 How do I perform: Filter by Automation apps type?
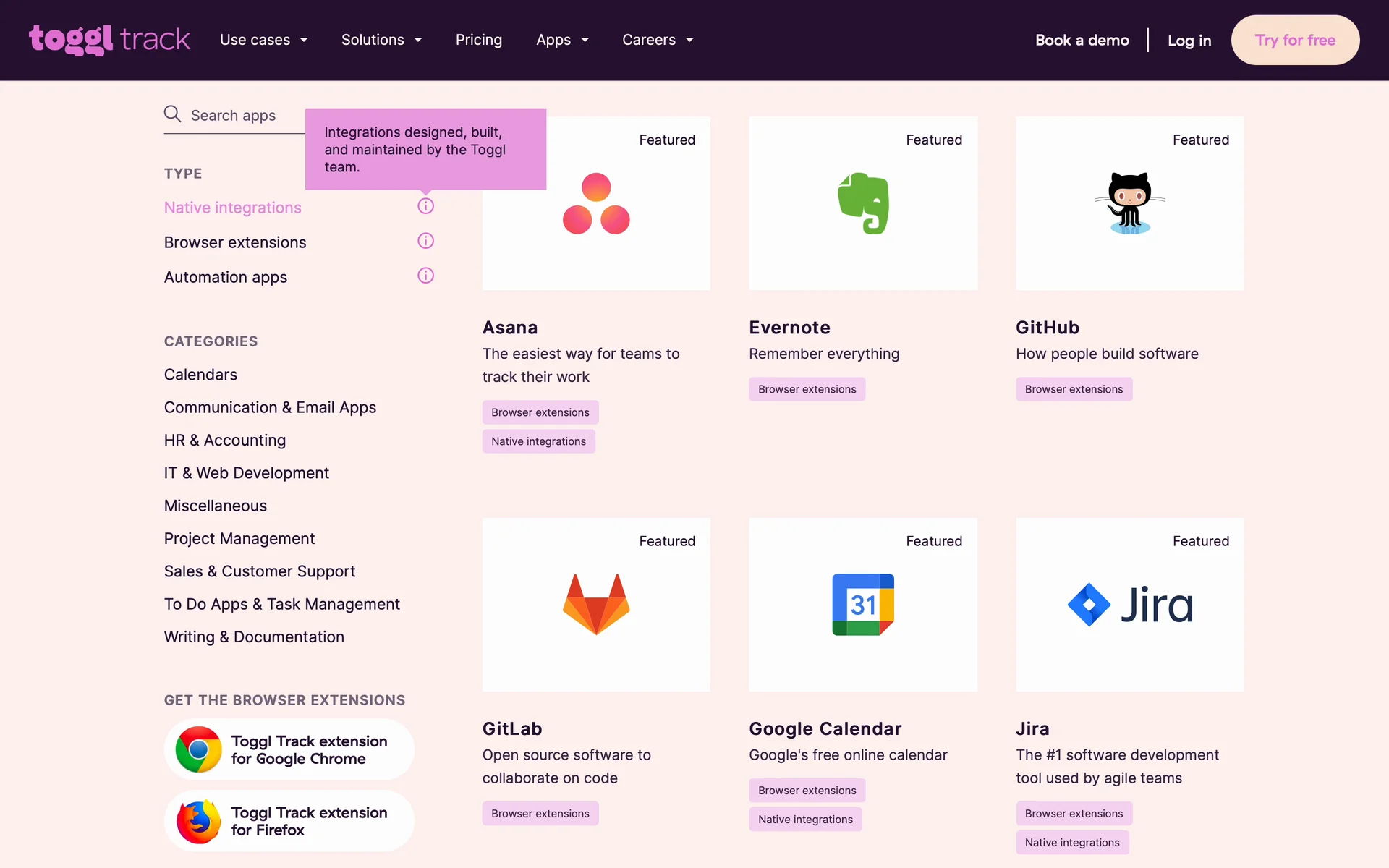pyautogui.click(x=225, y=277)
